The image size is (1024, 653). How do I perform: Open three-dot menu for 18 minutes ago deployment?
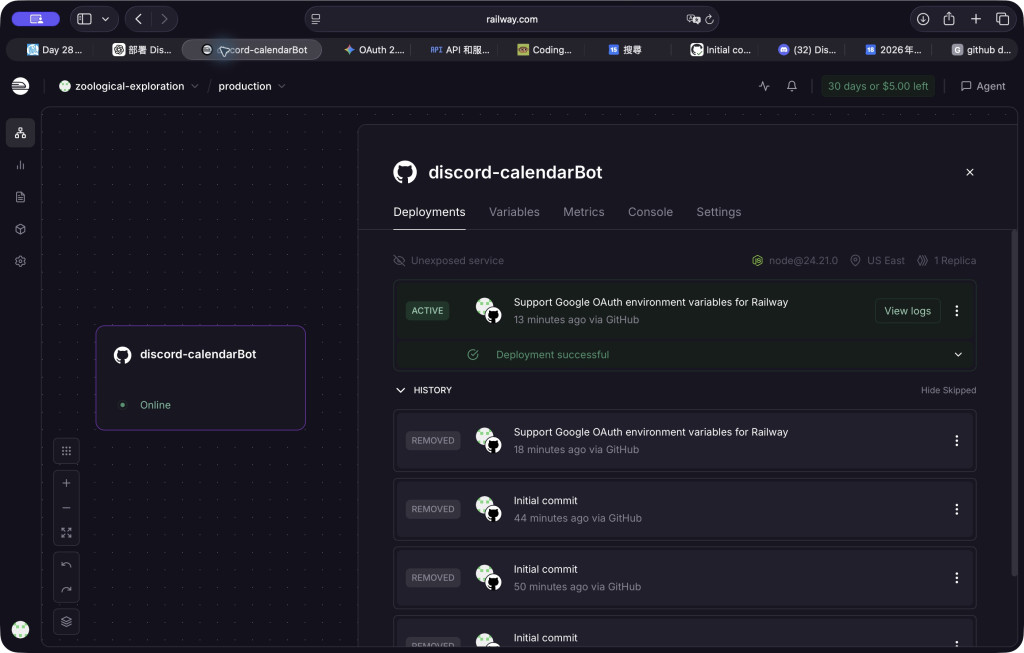pyautogui.click(x=957, y=441)
